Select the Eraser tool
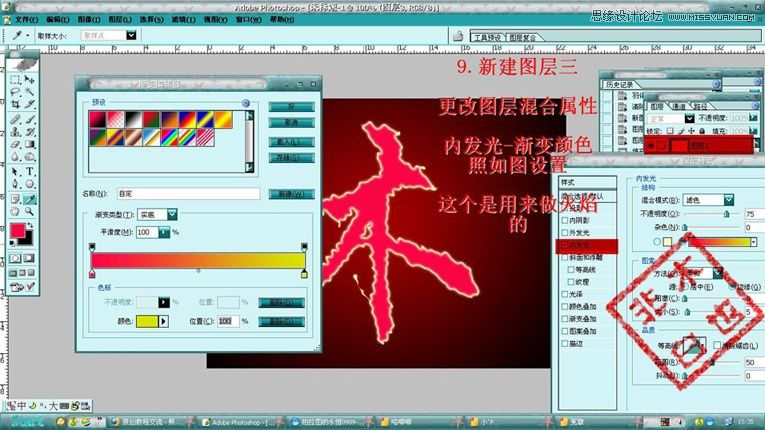The image size is (765, 430). pyautogui.click(x=15, y=144)
